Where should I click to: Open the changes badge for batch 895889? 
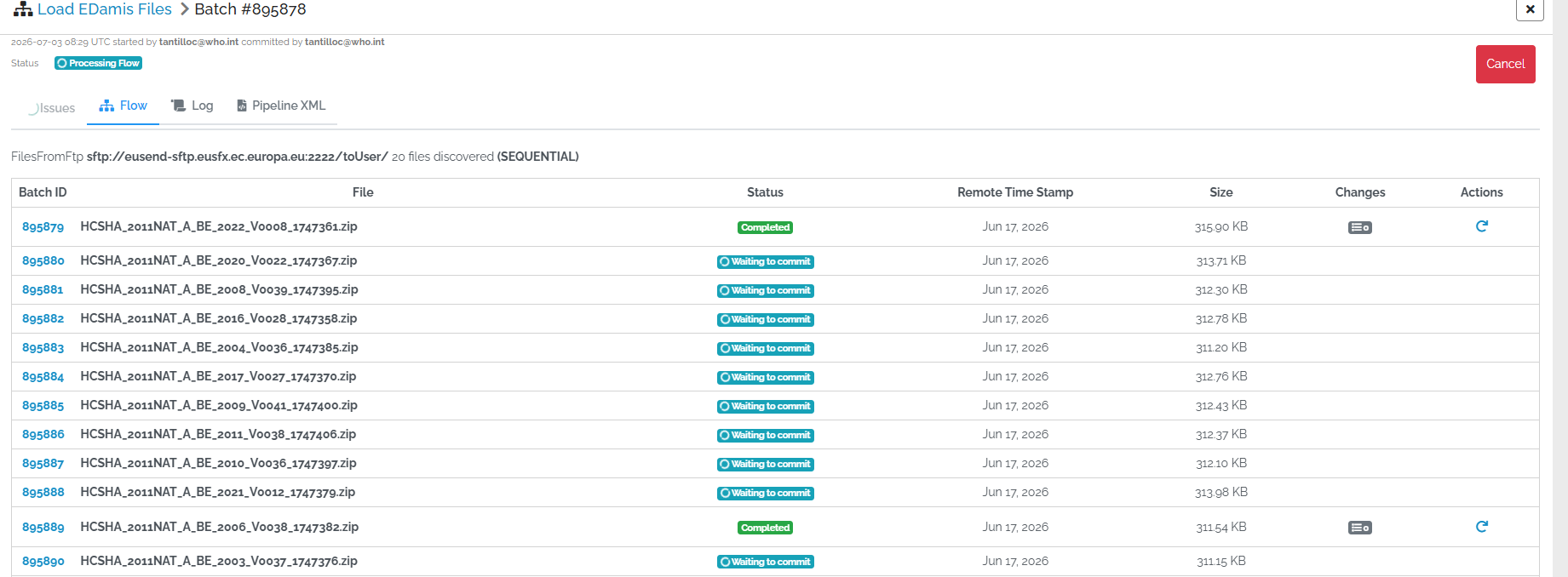(x=1359, y=528)
